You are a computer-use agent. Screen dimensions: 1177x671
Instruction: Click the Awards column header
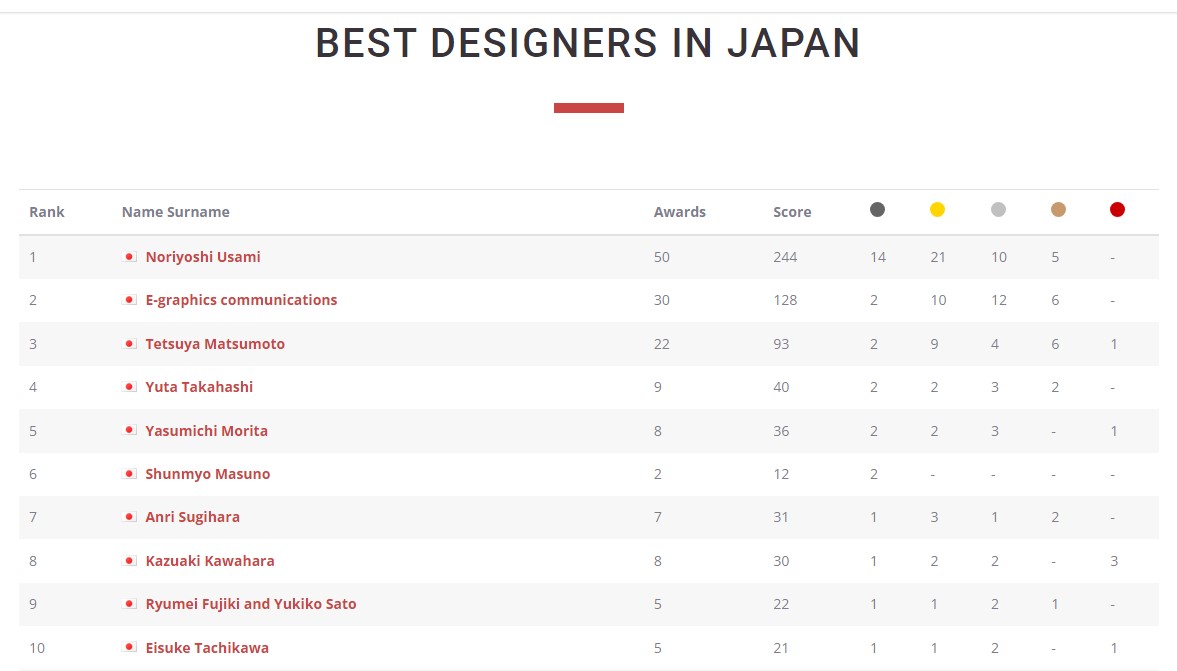679,212
